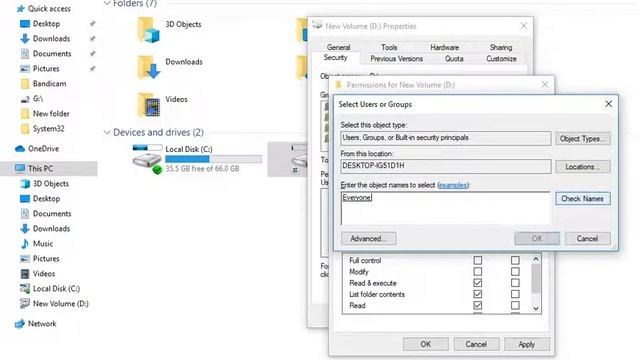Open the 3D Objects folder icon in Folders
The image size is (640, 360).
coord(148,30)
